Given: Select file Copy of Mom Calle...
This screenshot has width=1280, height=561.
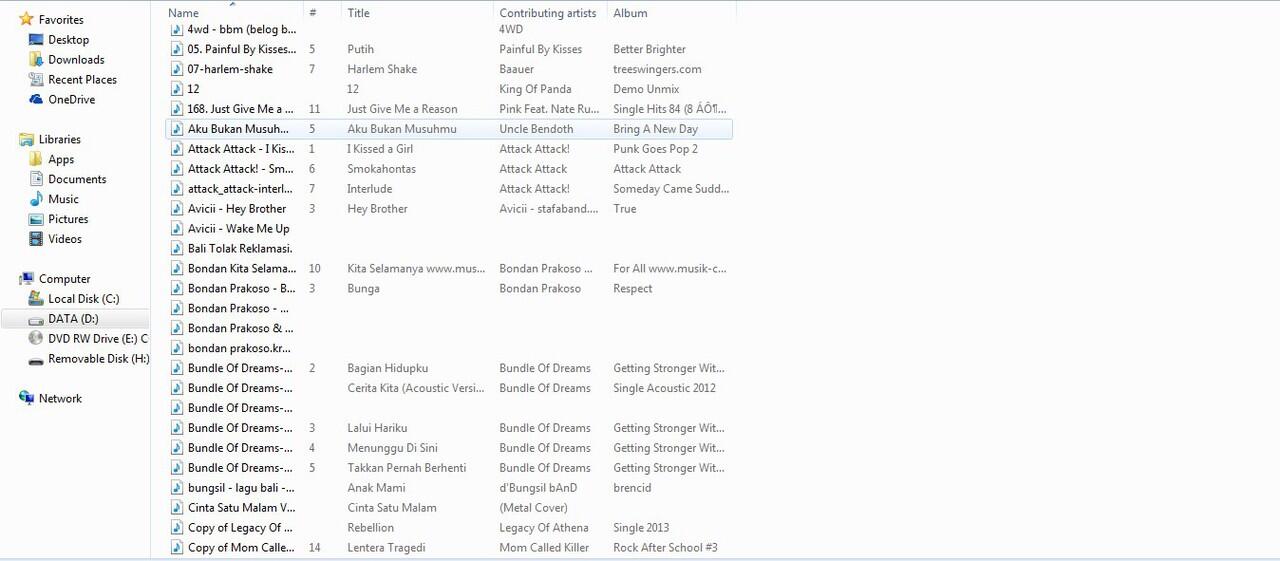Looking at the screenshot, I should click(x=241, y=548).
